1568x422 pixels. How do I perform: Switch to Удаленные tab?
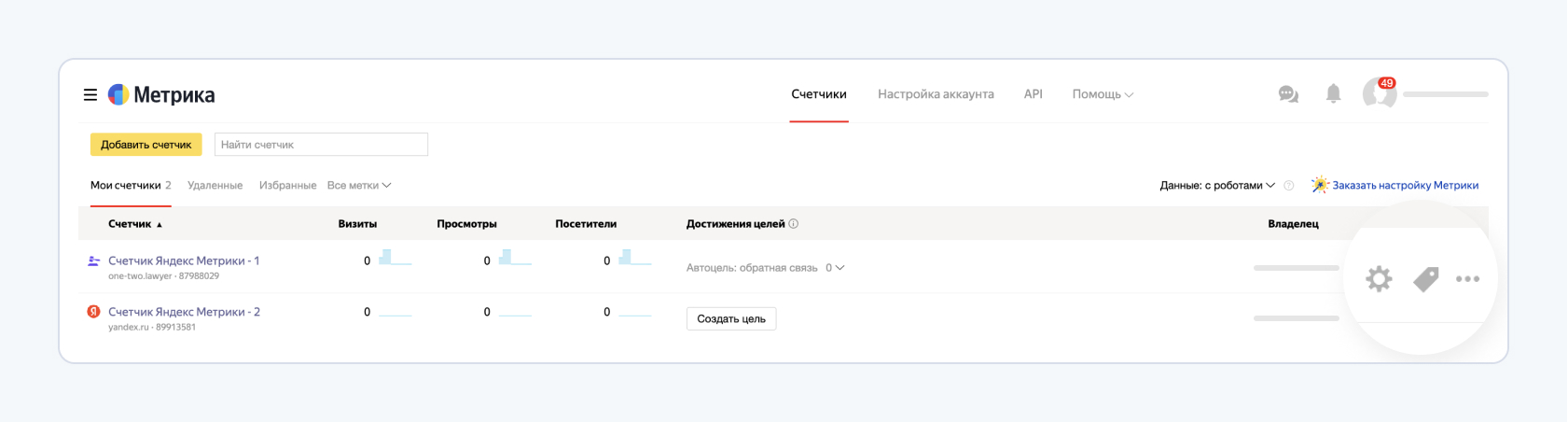(215, 185)
